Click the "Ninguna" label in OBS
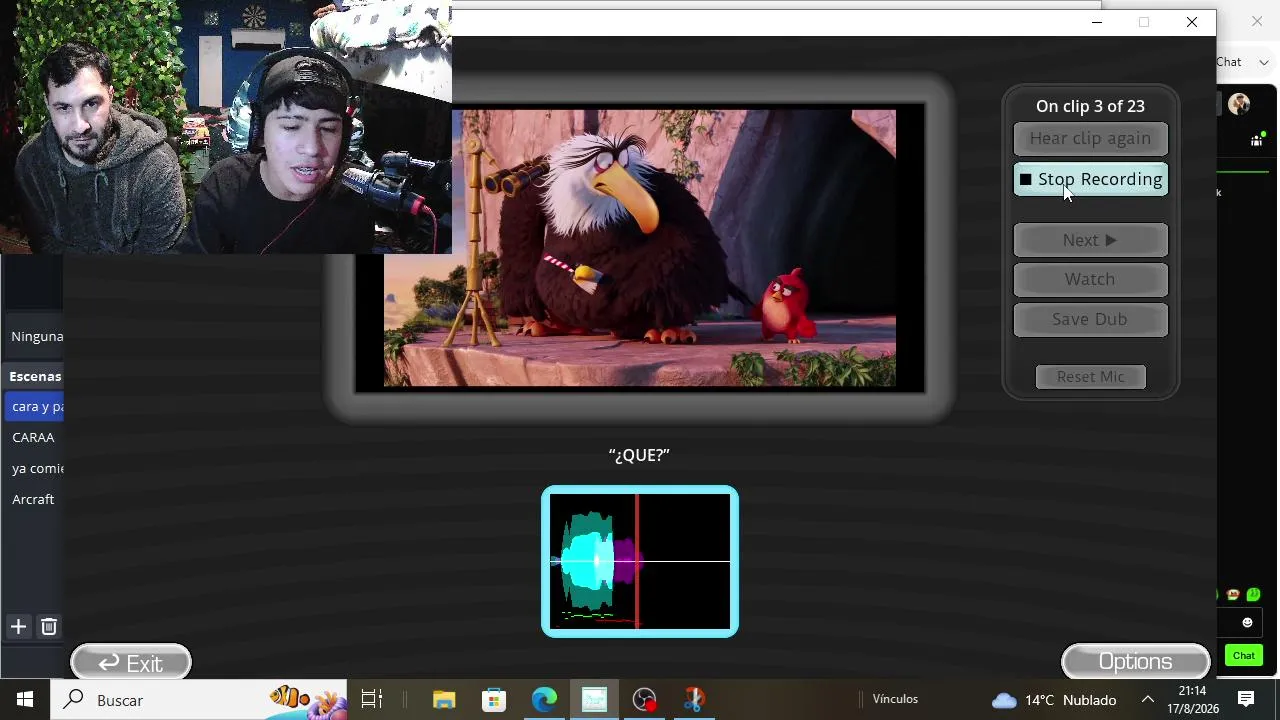The width and height of the screenshot is (1280, 720). coord(37,336)
